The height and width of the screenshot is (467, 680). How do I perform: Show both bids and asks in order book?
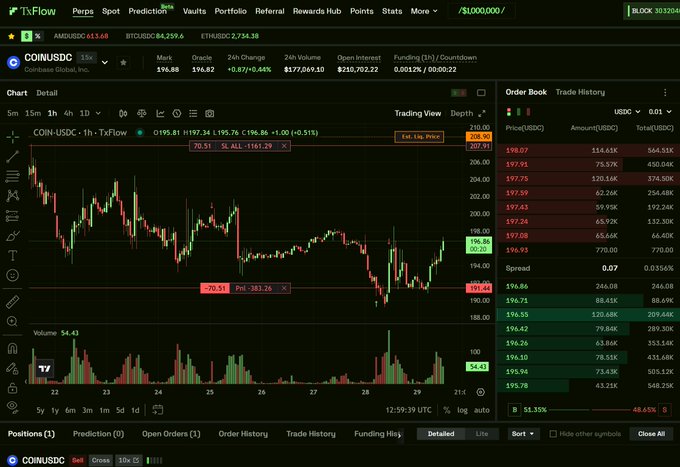pyautogui.click(x=509, y=112)
